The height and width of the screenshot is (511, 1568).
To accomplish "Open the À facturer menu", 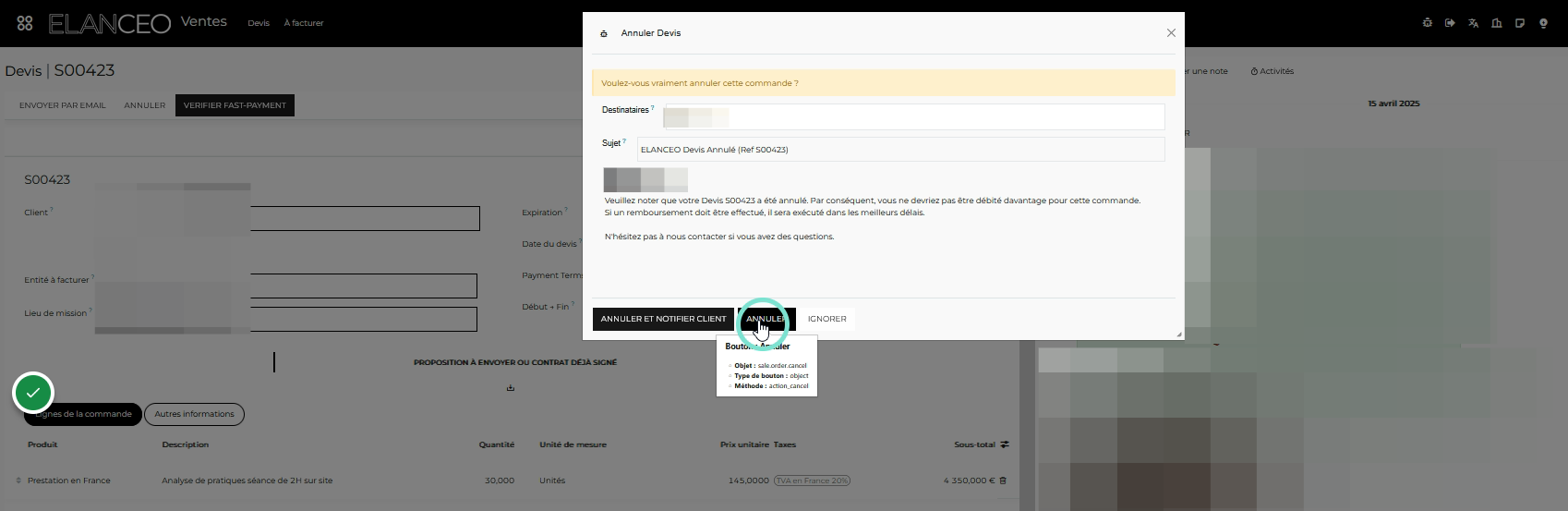I will click(x=304, y=23).
